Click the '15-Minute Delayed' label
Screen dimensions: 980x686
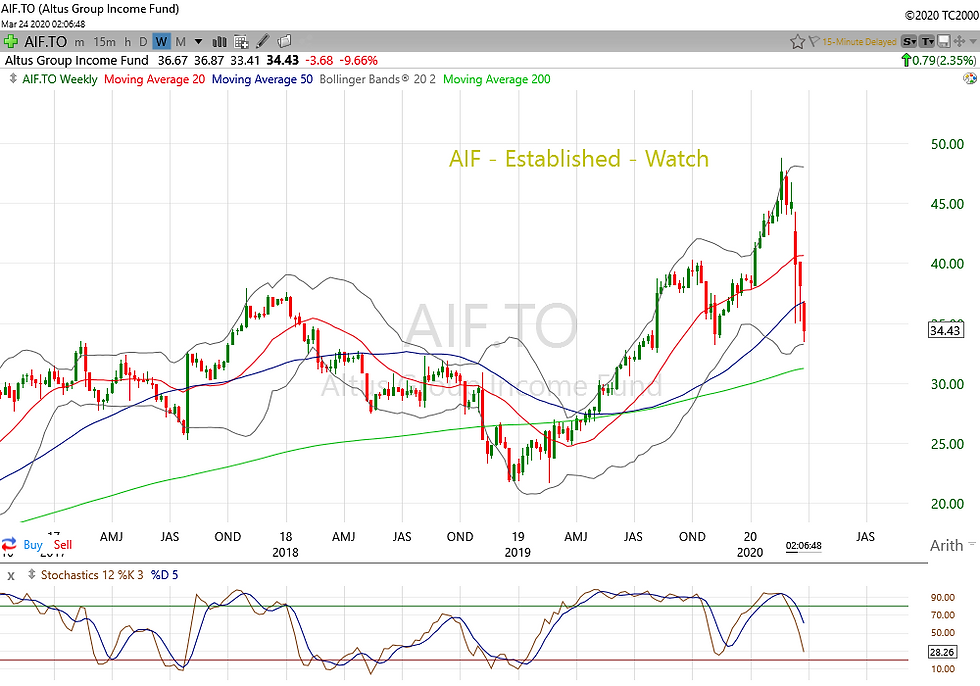[859, 42]
